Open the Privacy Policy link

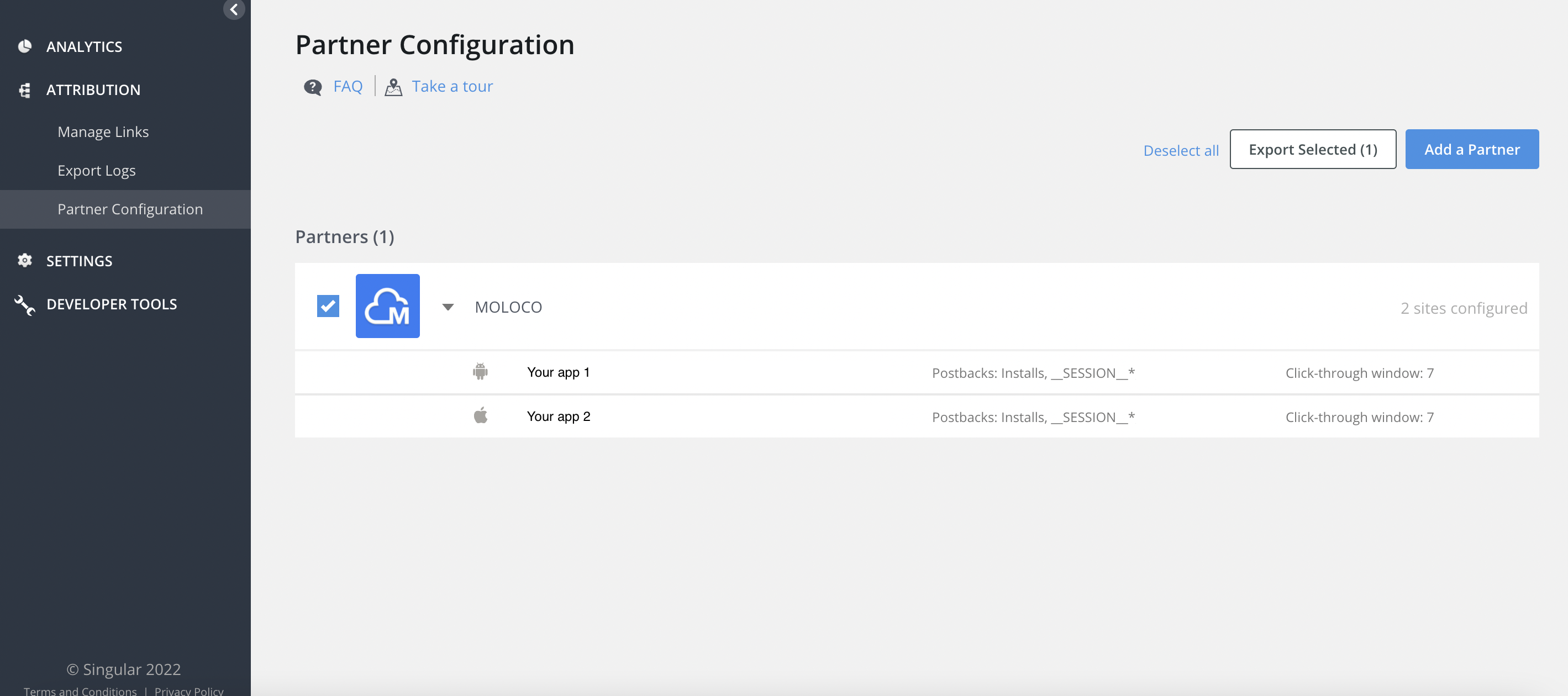coord(189,690)
